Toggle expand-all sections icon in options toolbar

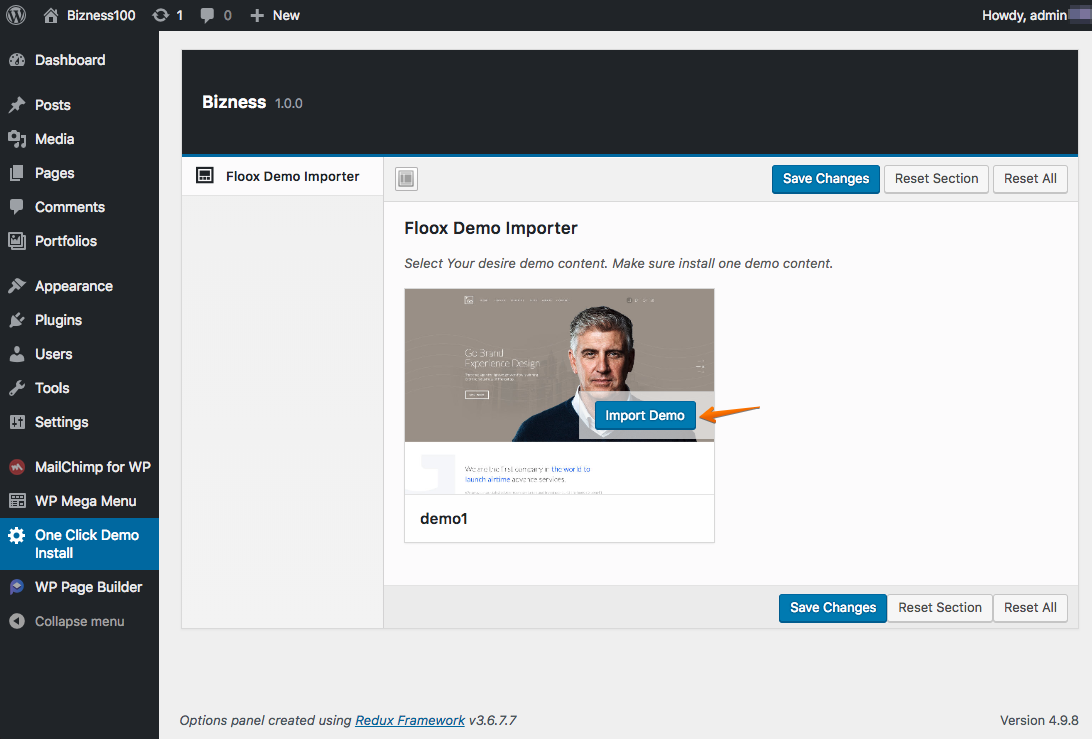point(407,179)
